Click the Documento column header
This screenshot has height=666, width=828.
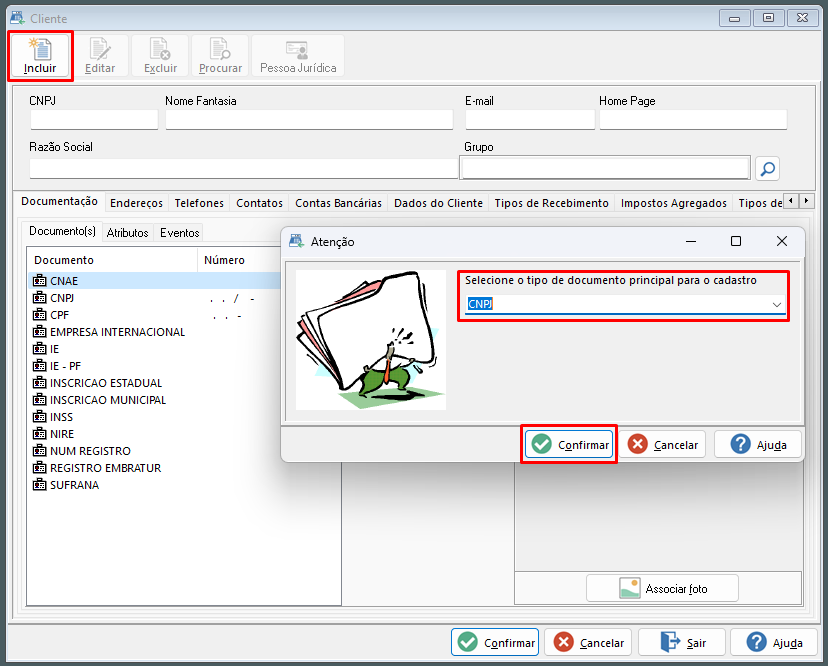click(112, 260)
